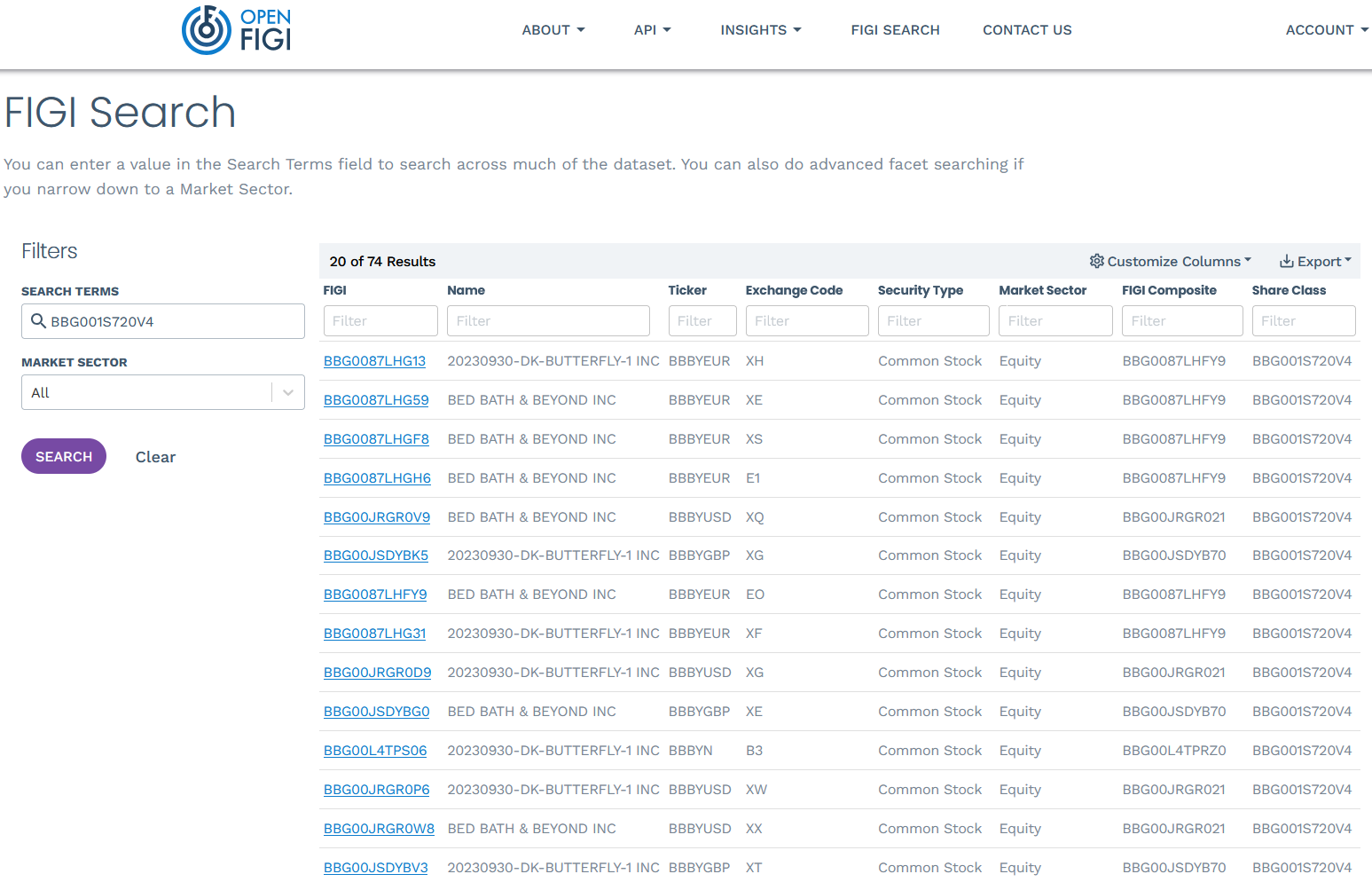Click exchange code XT cell
The image size is (1372, 882).
click(754, 868)
